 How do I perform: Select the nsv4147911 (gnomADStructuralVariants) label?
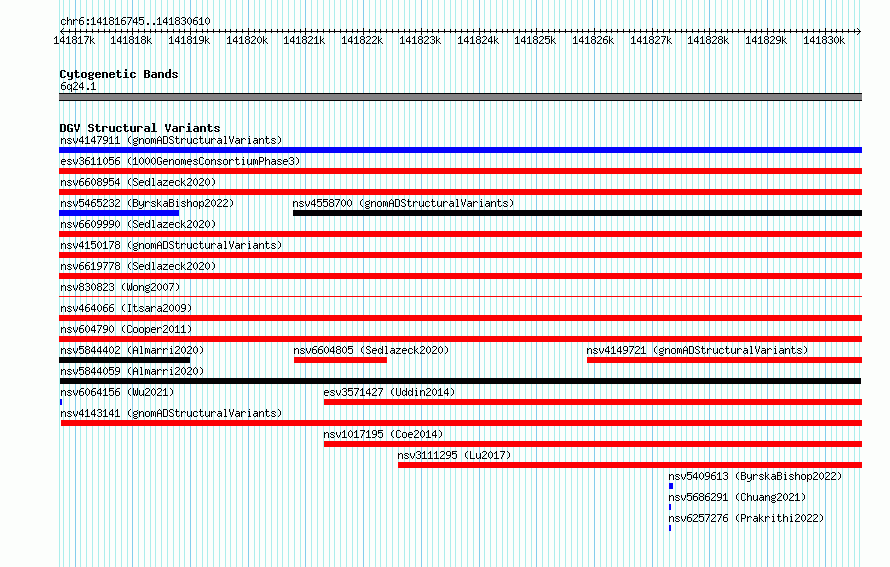pos(171,140)
